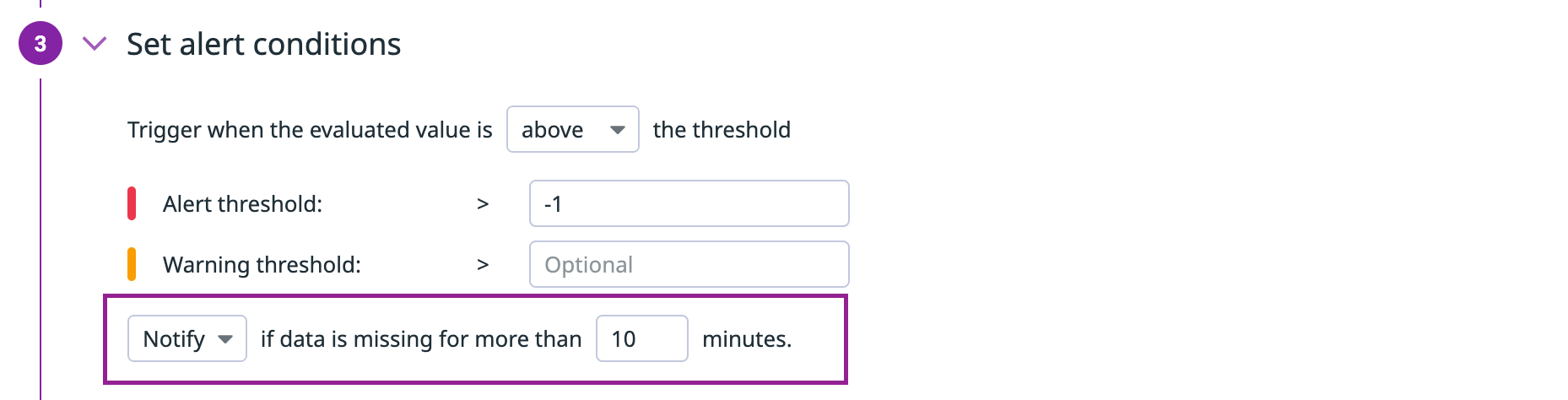
Task: Focus the Alert threshold field showing -1
Action: pos(689,203)
